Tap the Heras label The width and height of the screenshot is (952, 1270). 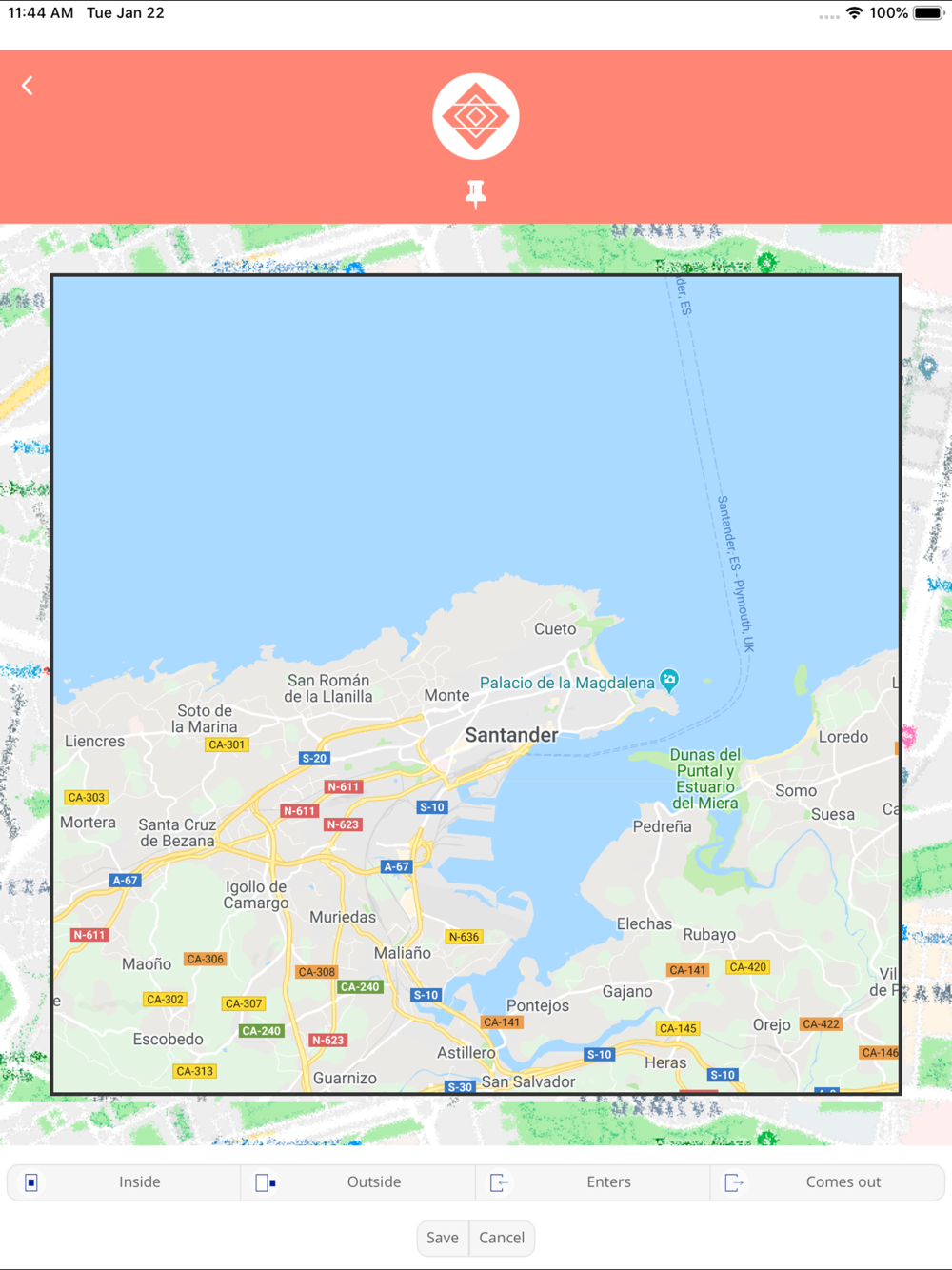point(665,1063)
